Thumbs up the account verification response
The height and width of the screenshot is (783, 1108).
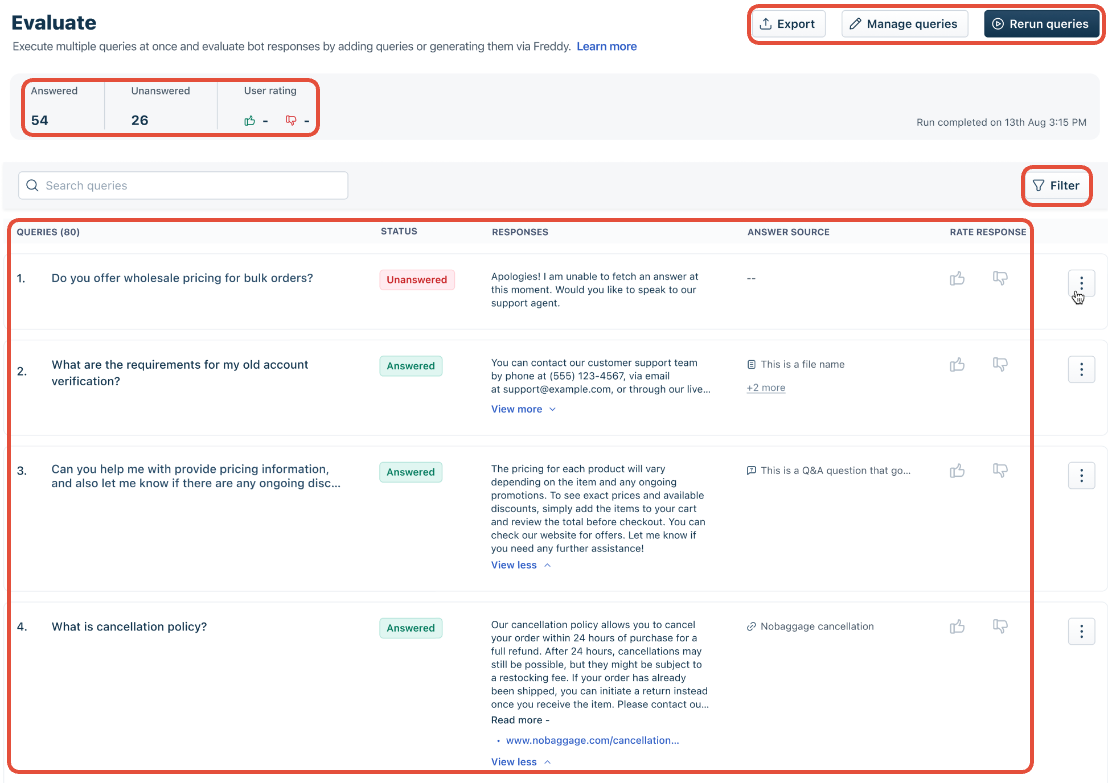point(957,365)
